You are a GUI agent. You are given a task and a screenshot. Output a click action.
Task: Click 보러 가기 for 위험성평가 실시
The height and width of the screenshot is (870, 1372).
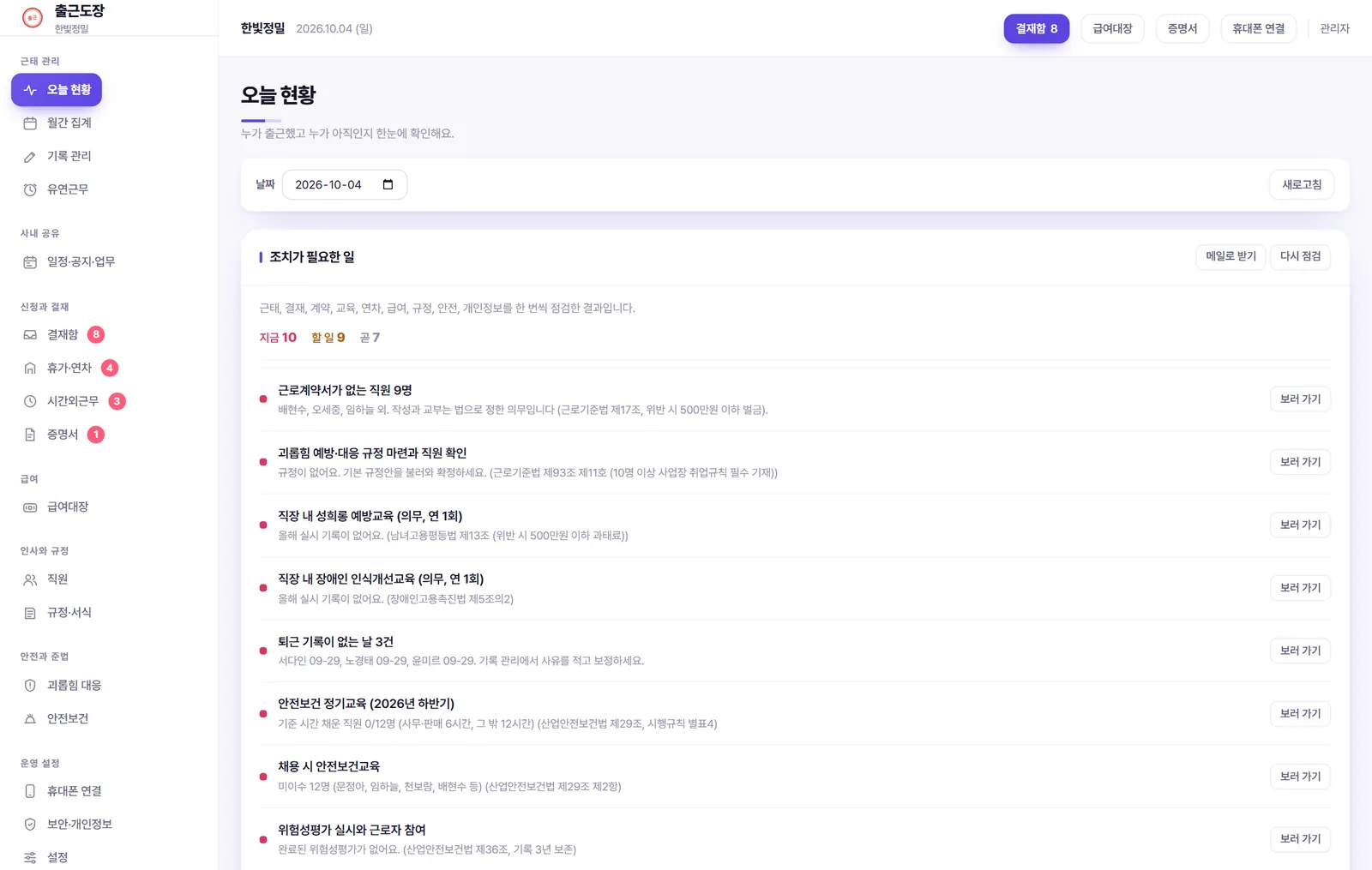[1300, 839]
